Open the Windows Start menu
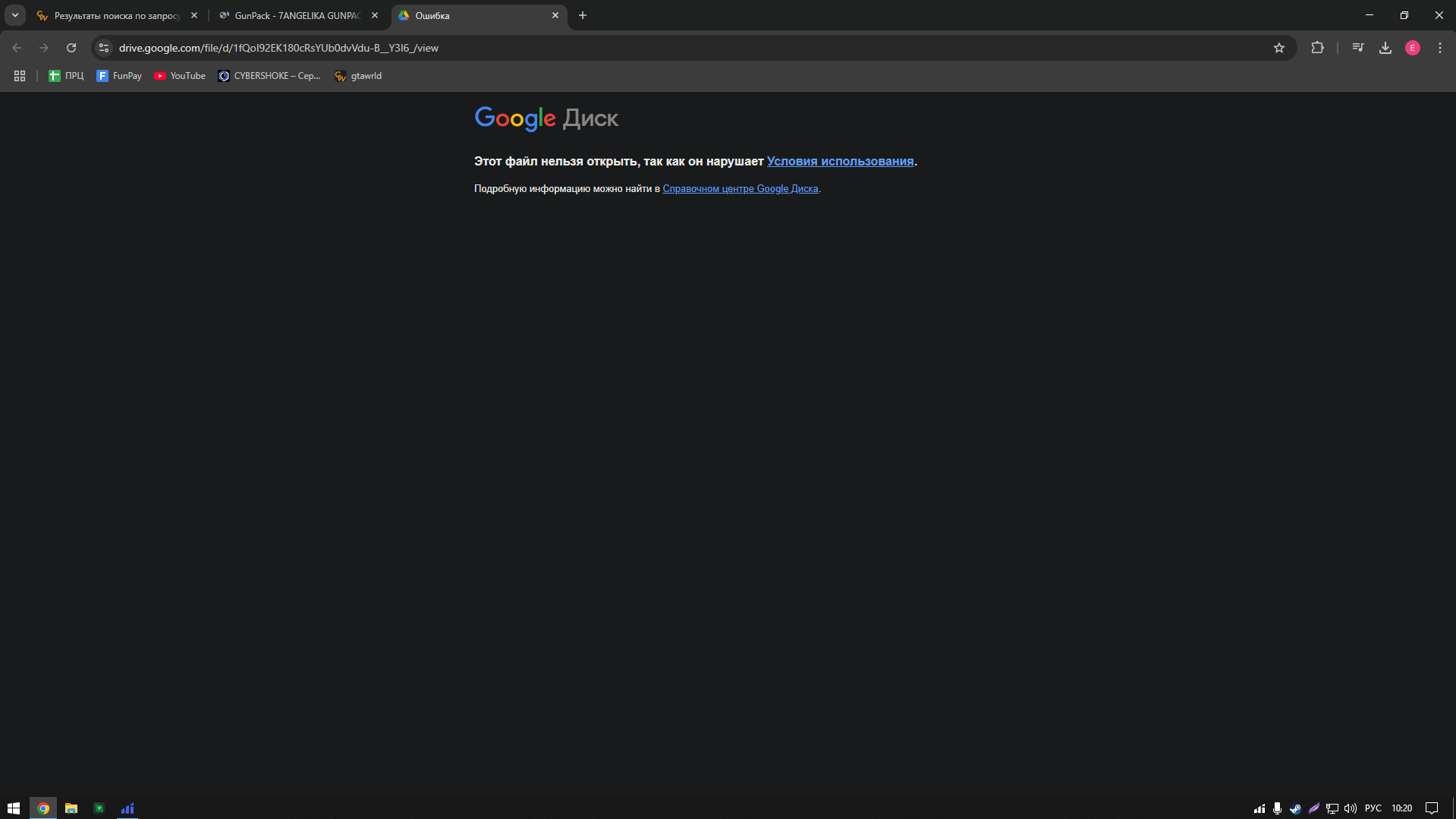 (14, 808)
